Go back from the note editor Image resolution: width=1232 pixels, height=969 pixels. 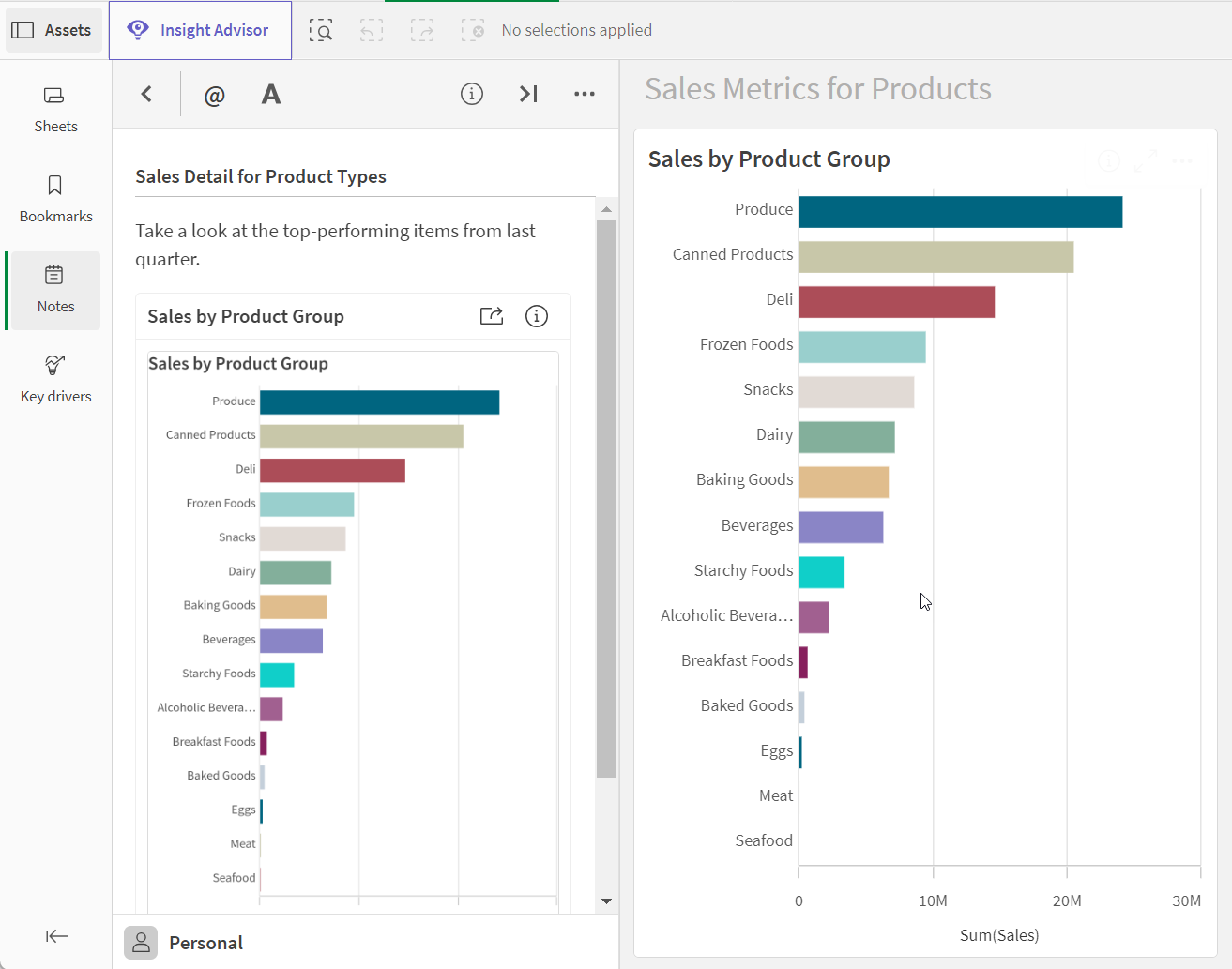[x=146, y=94]
